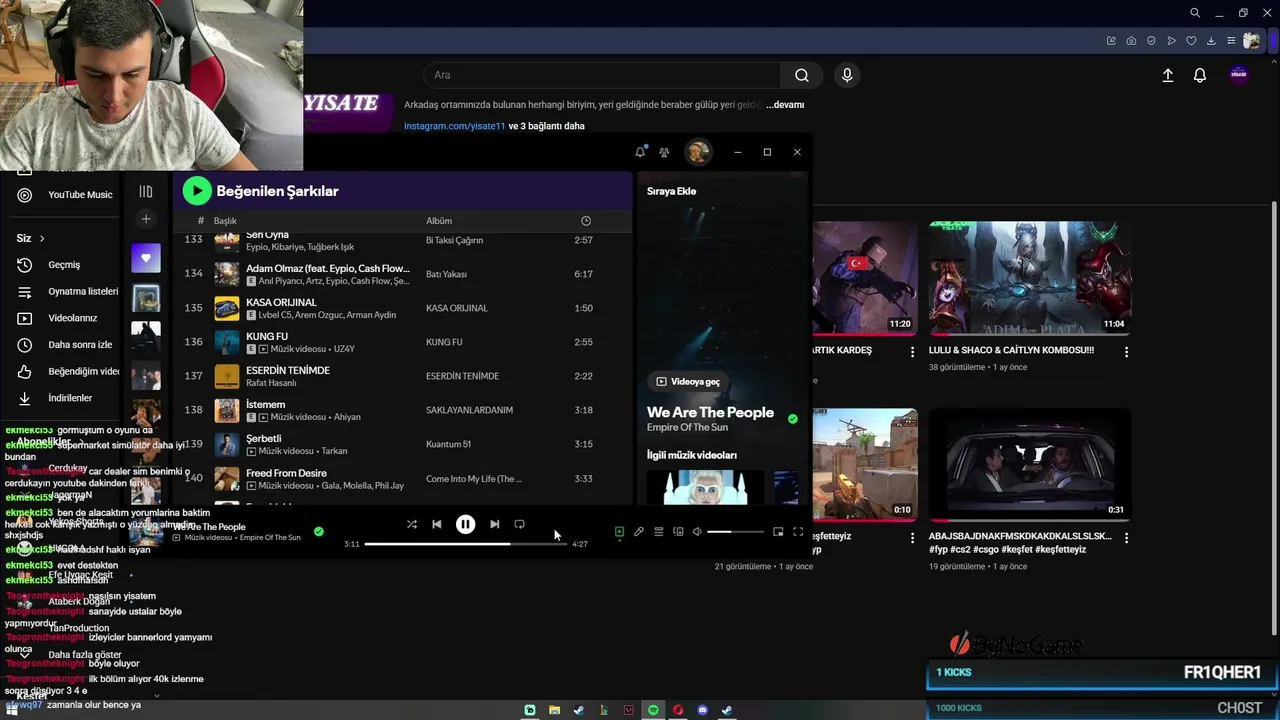Image resolution: width=1280 pixels, height=720 pixels.
Task: Open connect to a device icon
Action: coord(678,532)
